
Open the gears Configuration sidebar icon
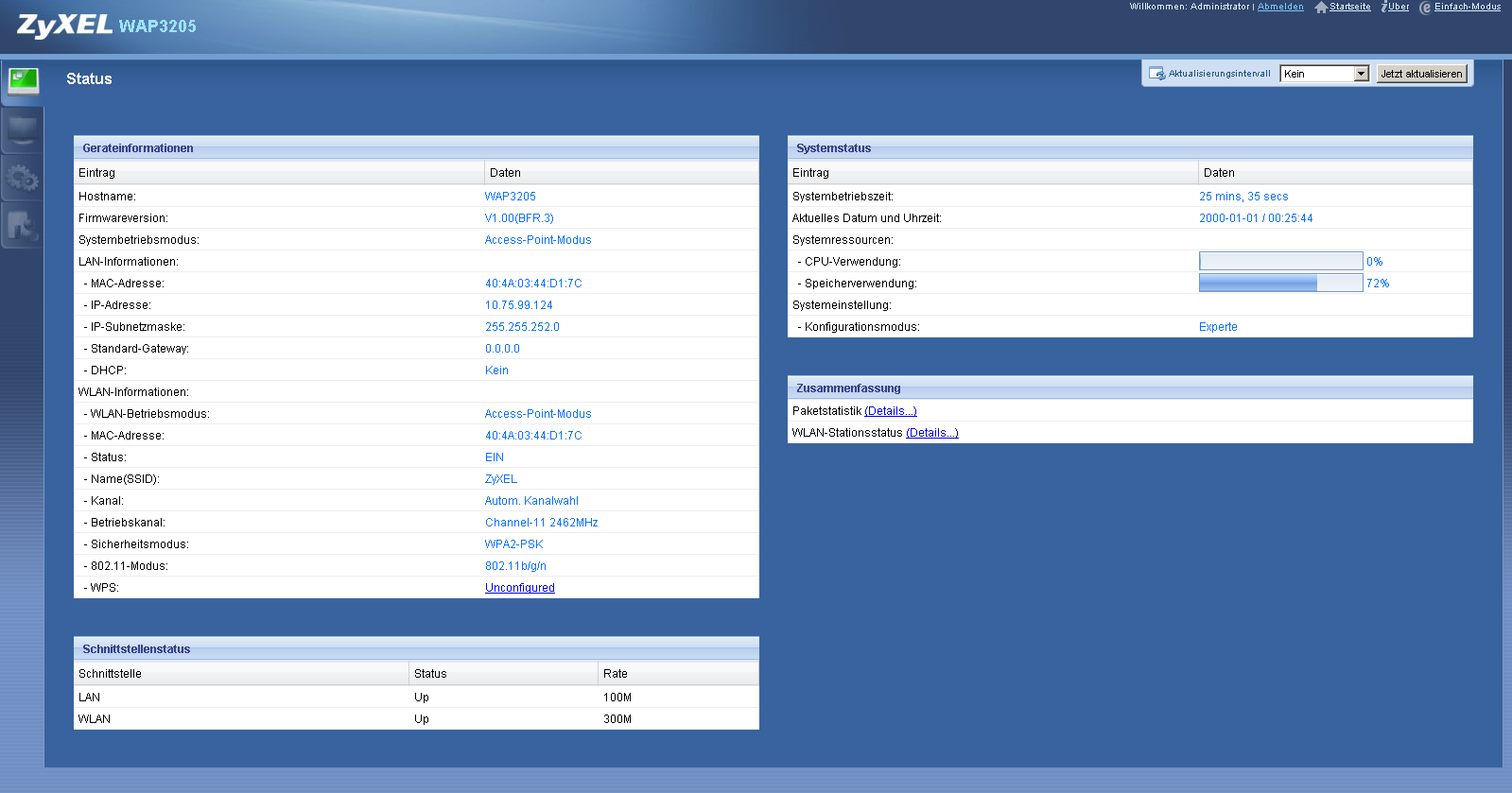coord(23,178)
